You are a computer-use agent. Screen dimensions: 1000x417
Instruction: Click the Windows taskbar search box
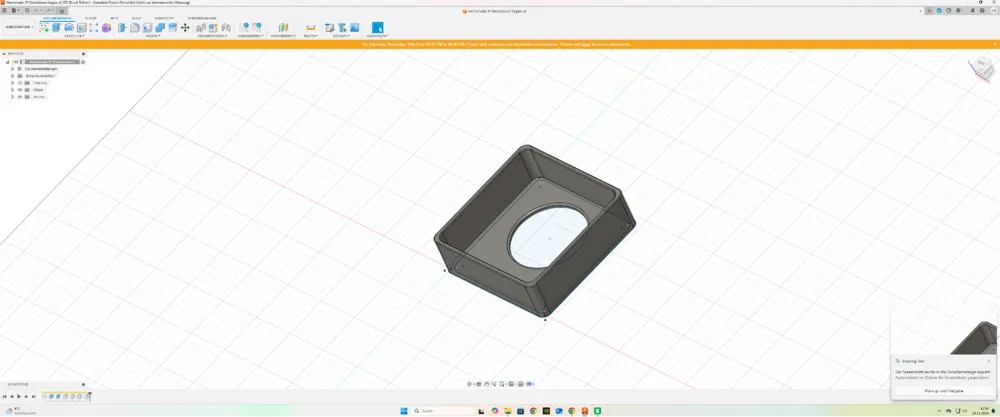coord(445,411)
